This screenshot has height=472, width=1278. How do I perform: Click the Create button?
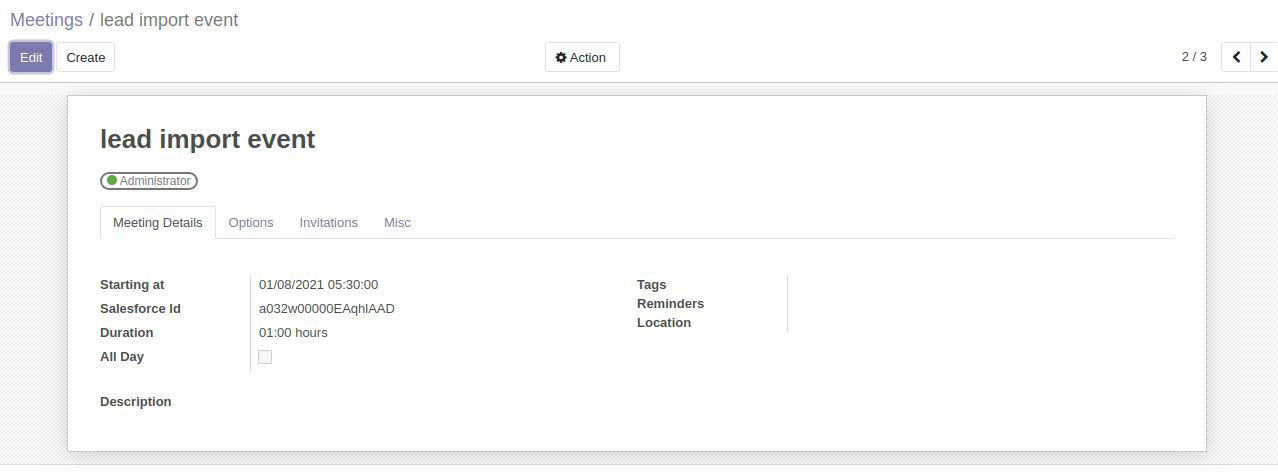86,57
